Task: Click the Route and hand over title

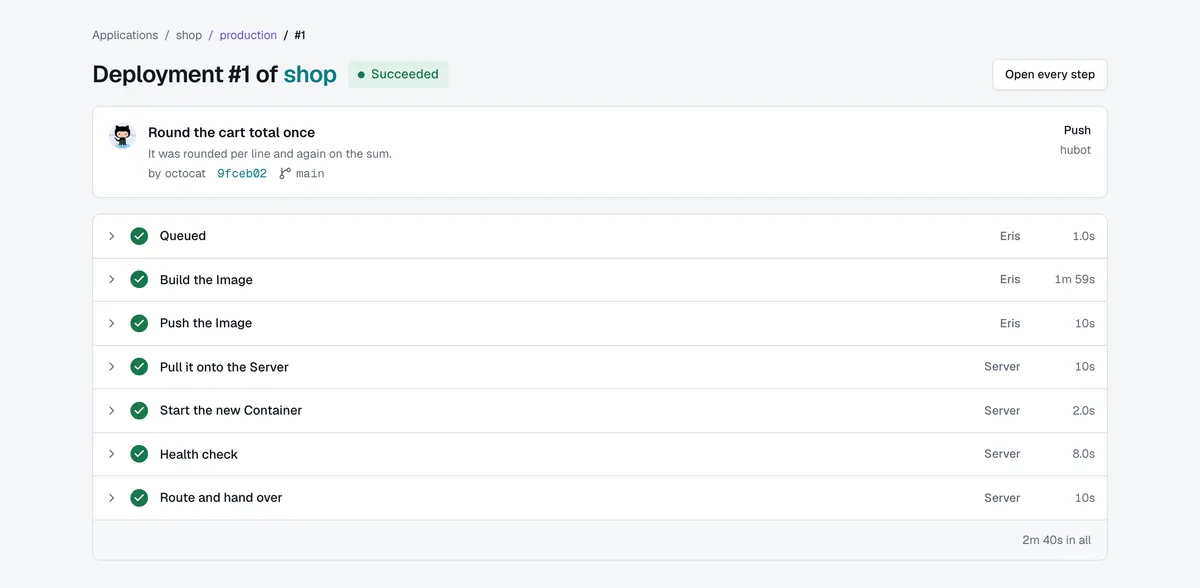Action: (221, 497)
